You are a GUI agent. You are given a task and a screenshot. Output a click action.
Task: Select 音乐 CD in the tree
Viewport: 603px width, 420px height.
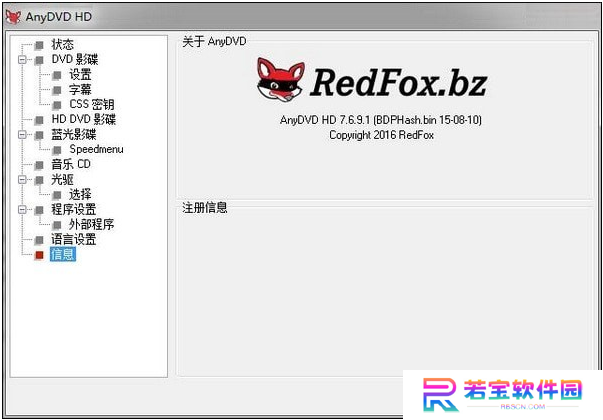(x=71, y=164)
